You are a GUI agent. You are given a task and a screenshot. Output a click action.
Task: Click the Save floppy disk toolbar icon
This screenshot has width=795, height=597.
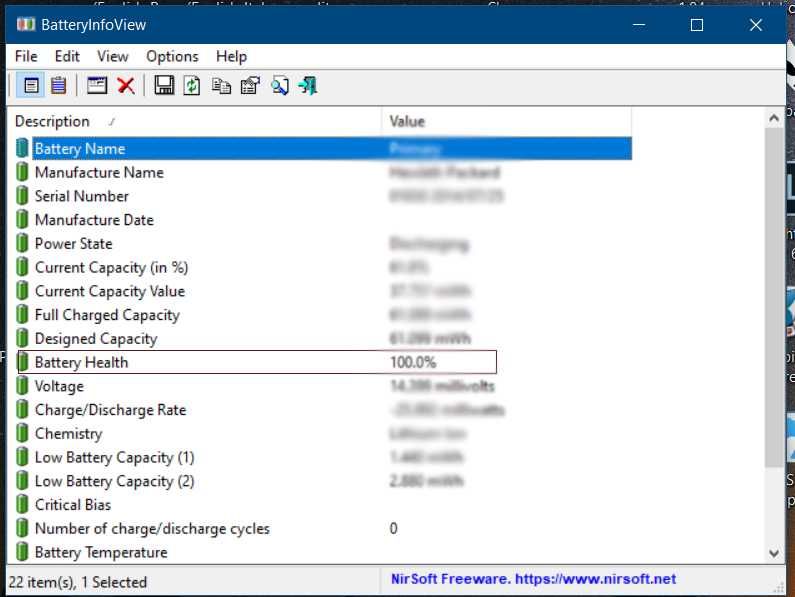click(x=164, y=86)
